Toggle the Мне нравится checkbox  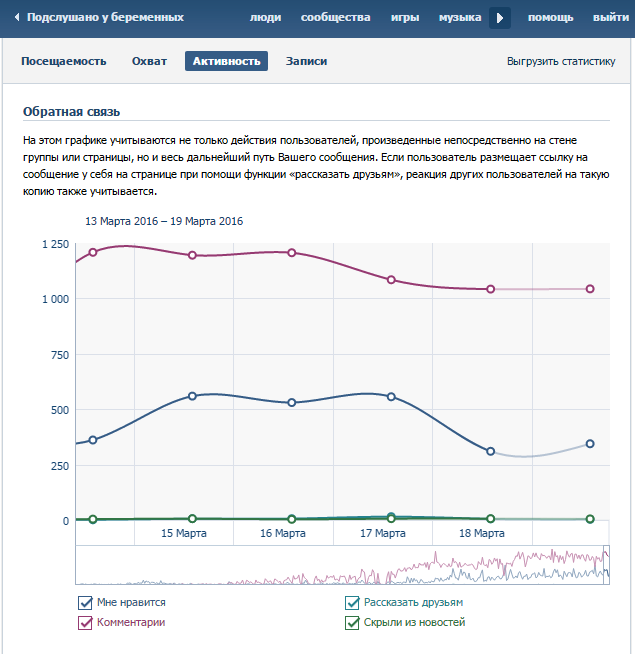click(85, 603)
